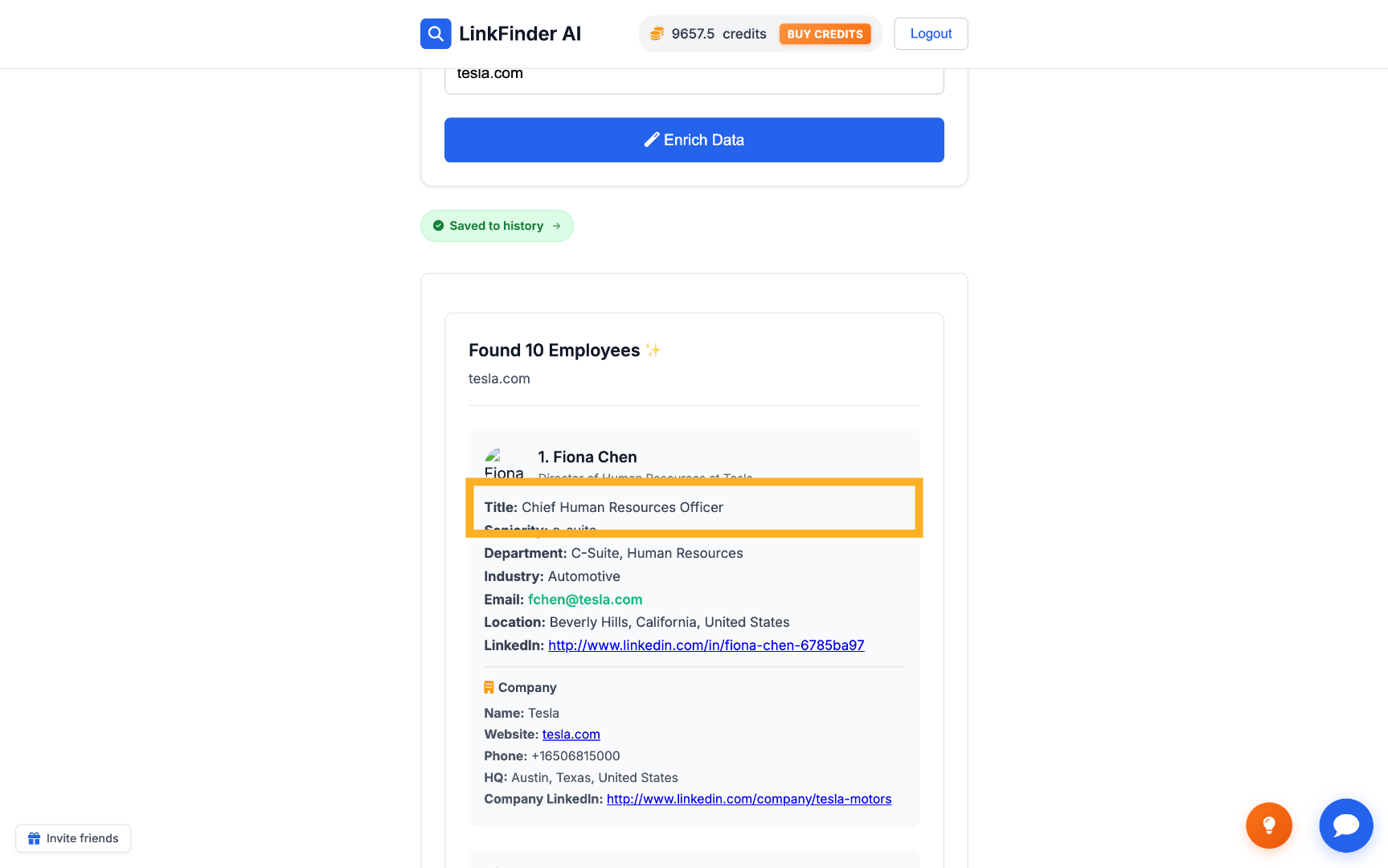Click the green checkmark icon beside Saved to history

coord(438,226)
